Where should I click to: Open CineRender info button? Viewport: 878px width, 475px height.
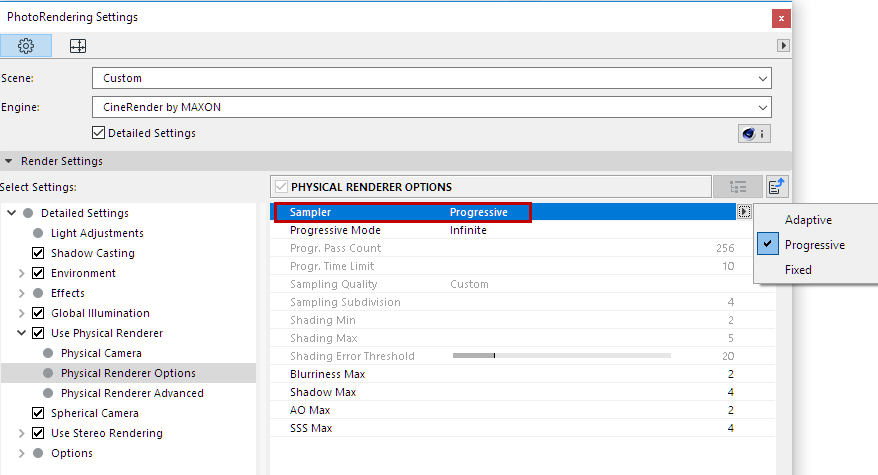(754, 133)
